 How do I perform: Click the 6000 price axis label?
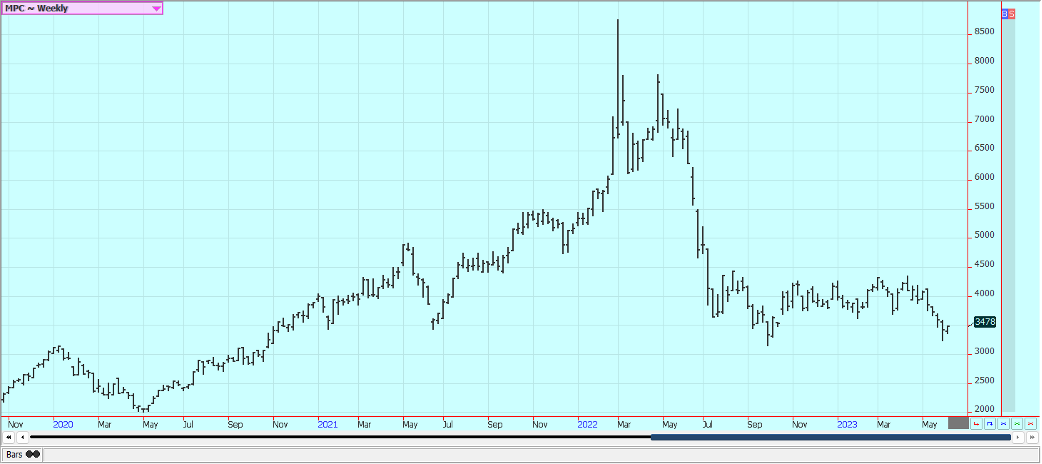(984, 177)
